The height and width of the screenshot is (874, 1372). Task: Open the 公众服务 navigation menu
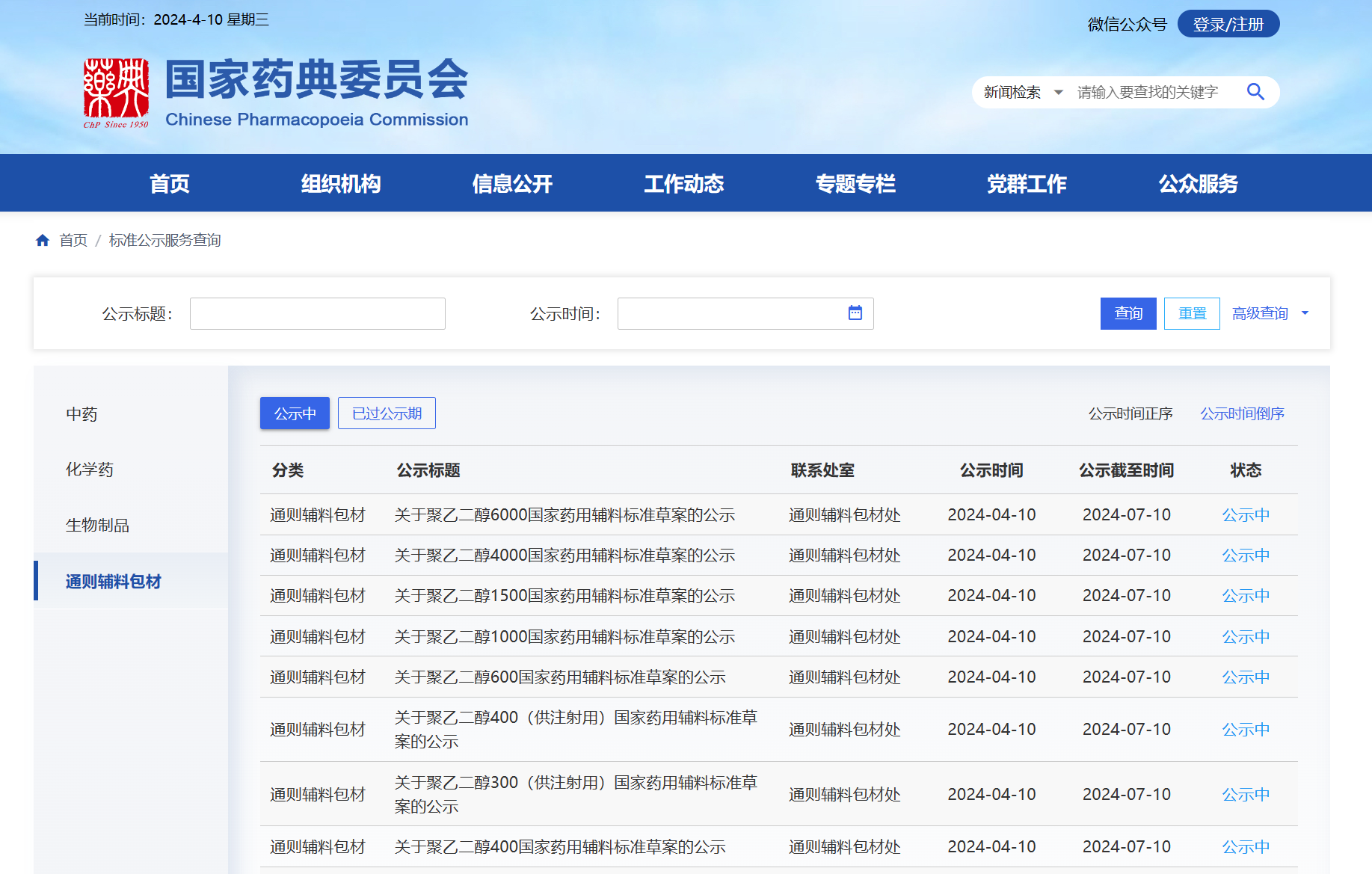tap(1198, 183)
